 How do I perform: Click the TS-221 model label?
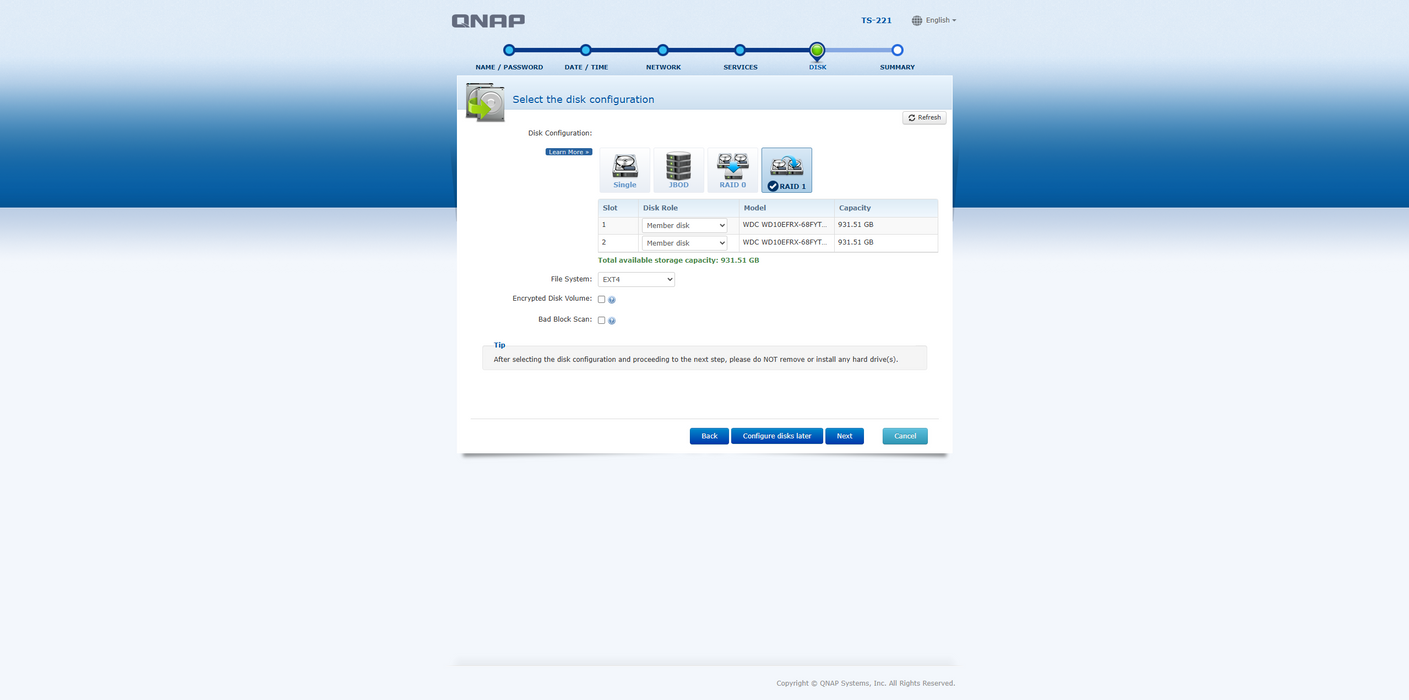tap(877, 20)
